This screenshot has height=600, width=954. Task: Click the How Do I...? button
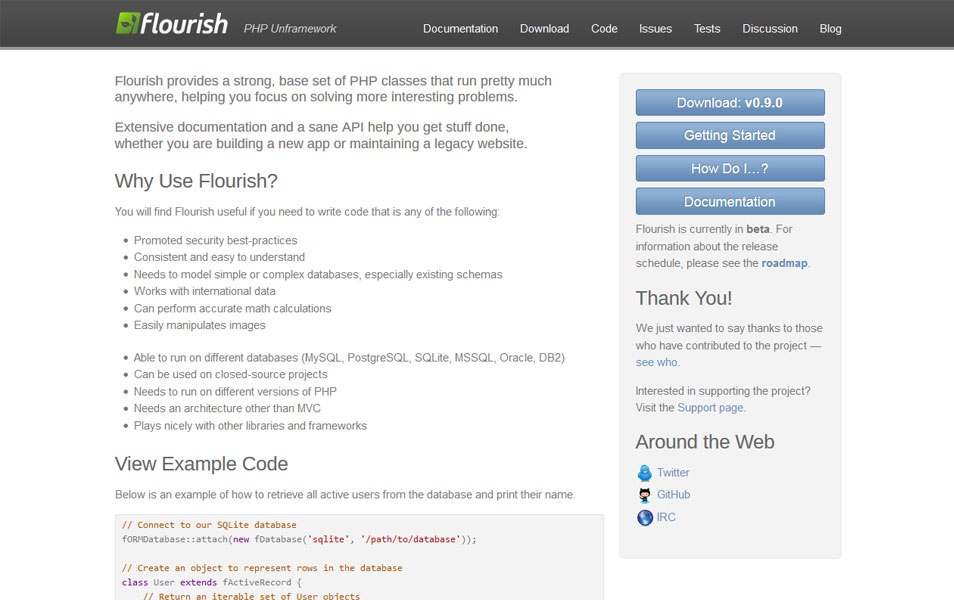[x=730, y=168]
